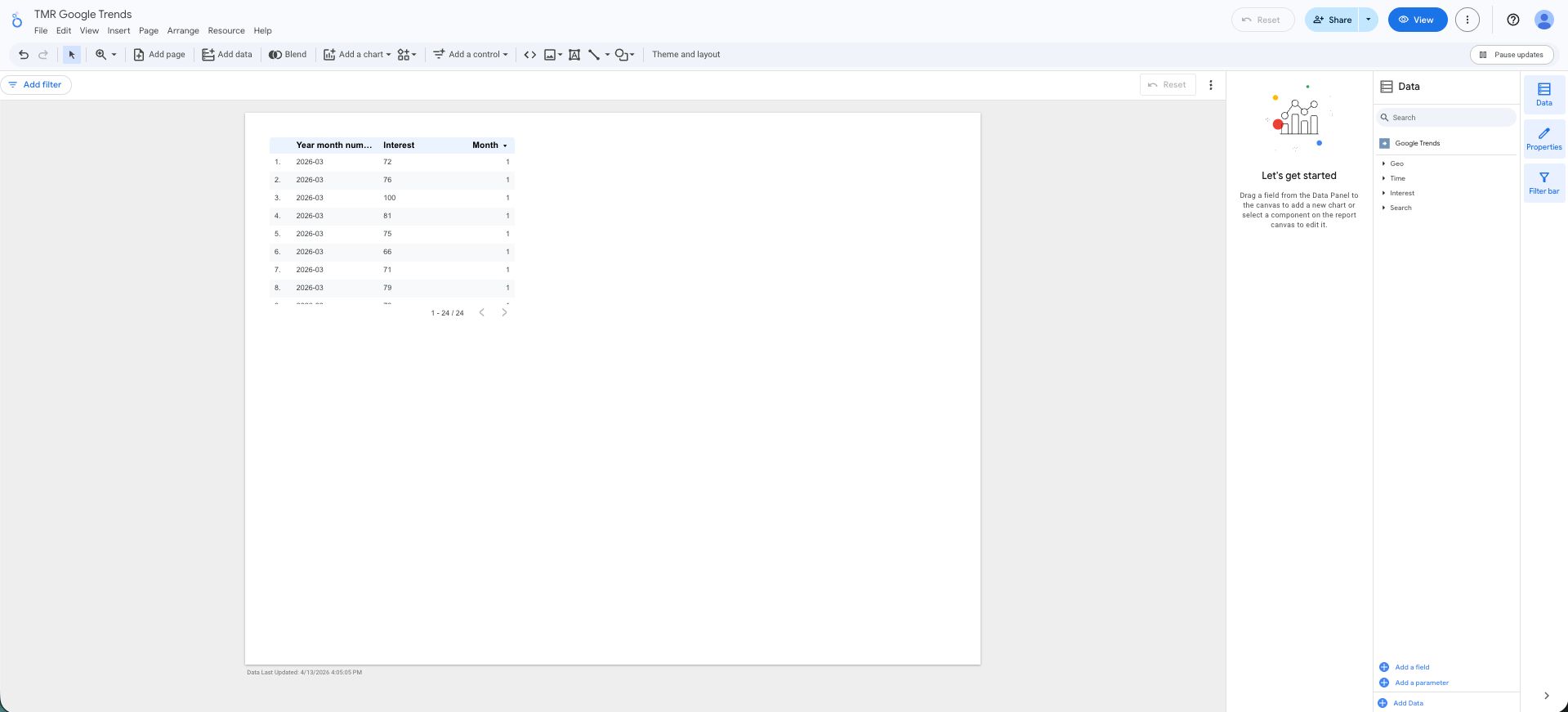Open the Add a control dropdown
This screenshot has width=1568, height=712.
tap(471, 55)
